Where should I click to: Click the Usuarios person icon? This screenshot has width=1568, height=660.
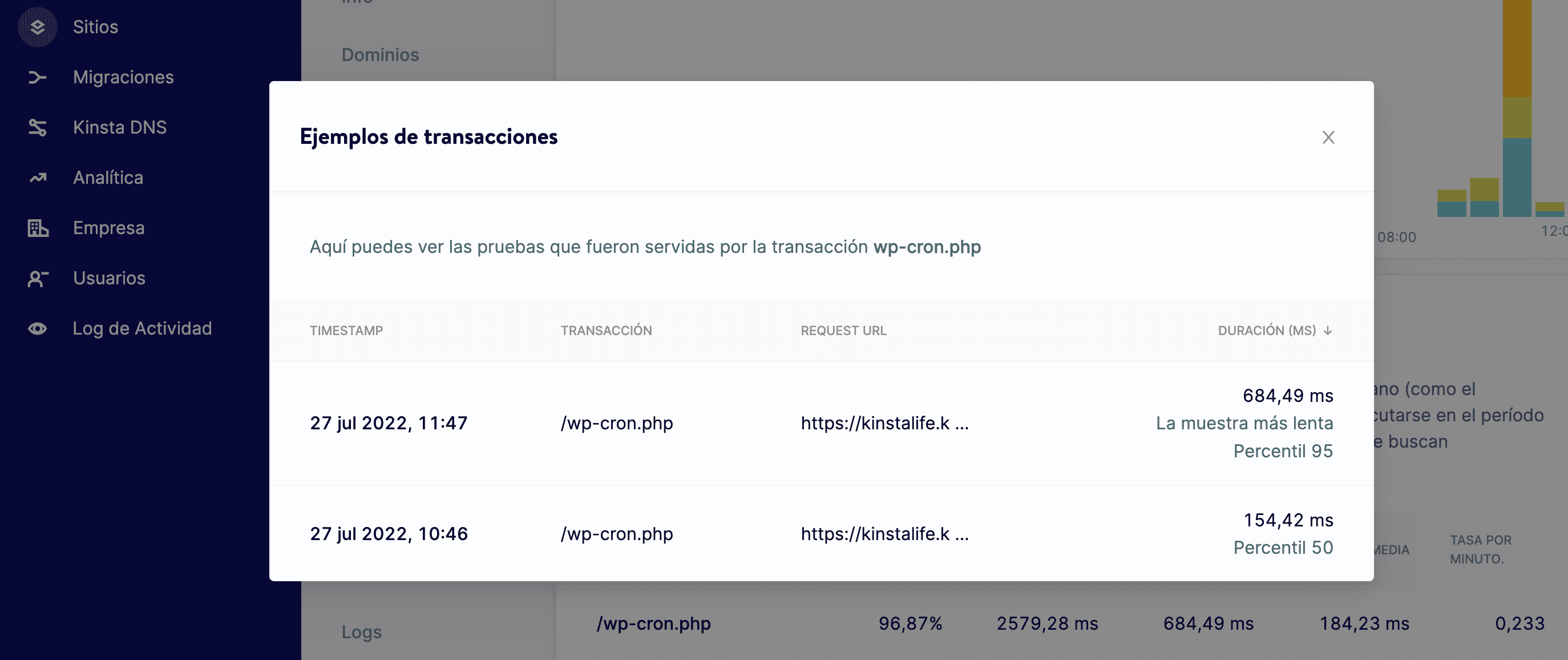pyautogui.click(x=37, y=278)
